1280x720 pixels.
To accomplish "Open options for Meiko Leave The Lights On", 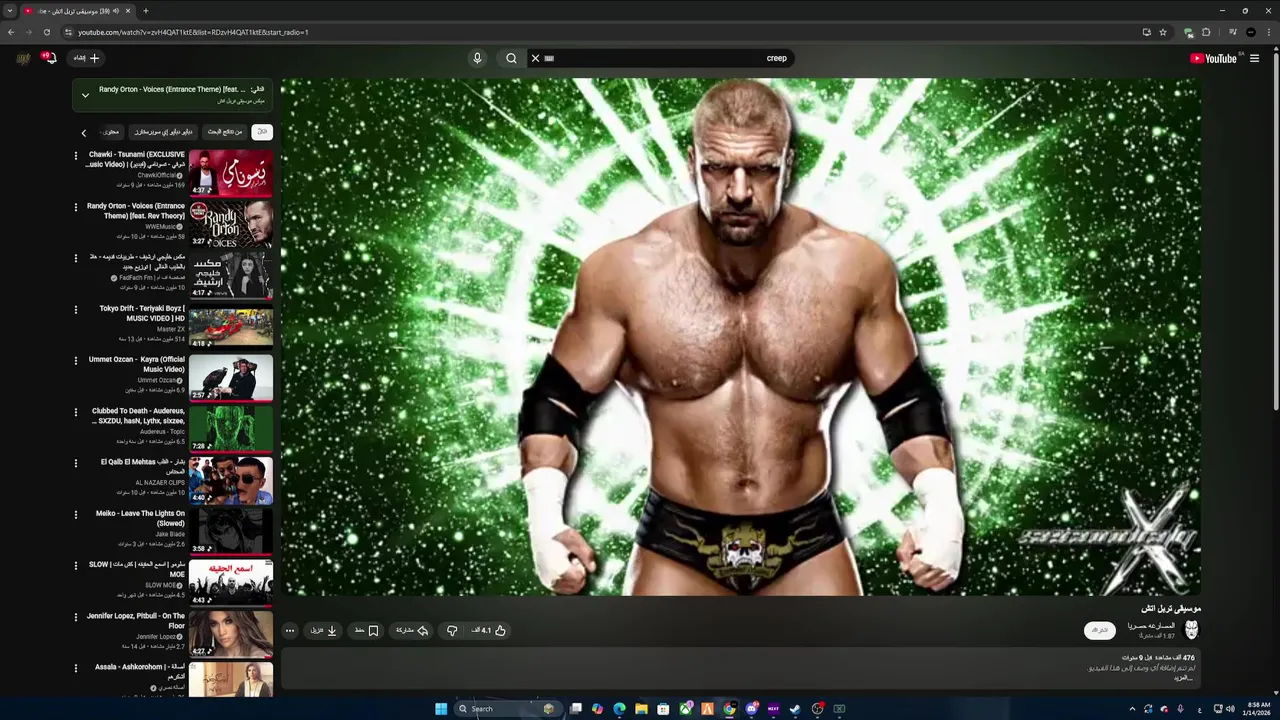I will (76, 514).
